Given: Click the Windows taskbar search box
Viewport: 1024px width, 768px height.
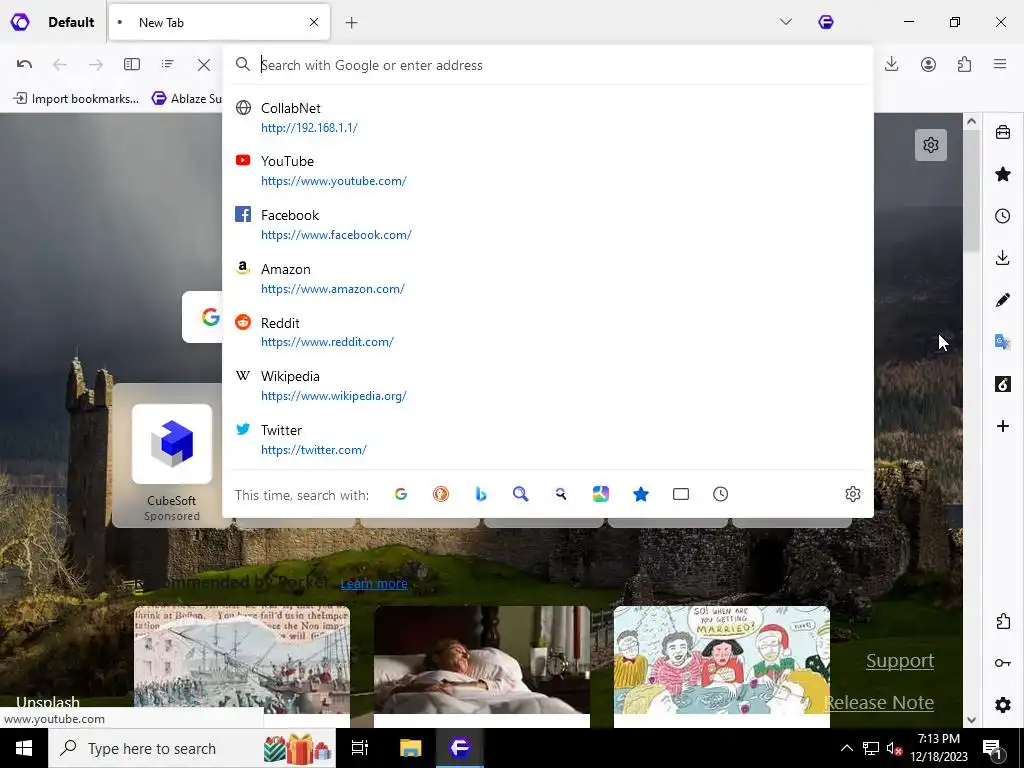Looking at the screenshot, I should point(191,748).
